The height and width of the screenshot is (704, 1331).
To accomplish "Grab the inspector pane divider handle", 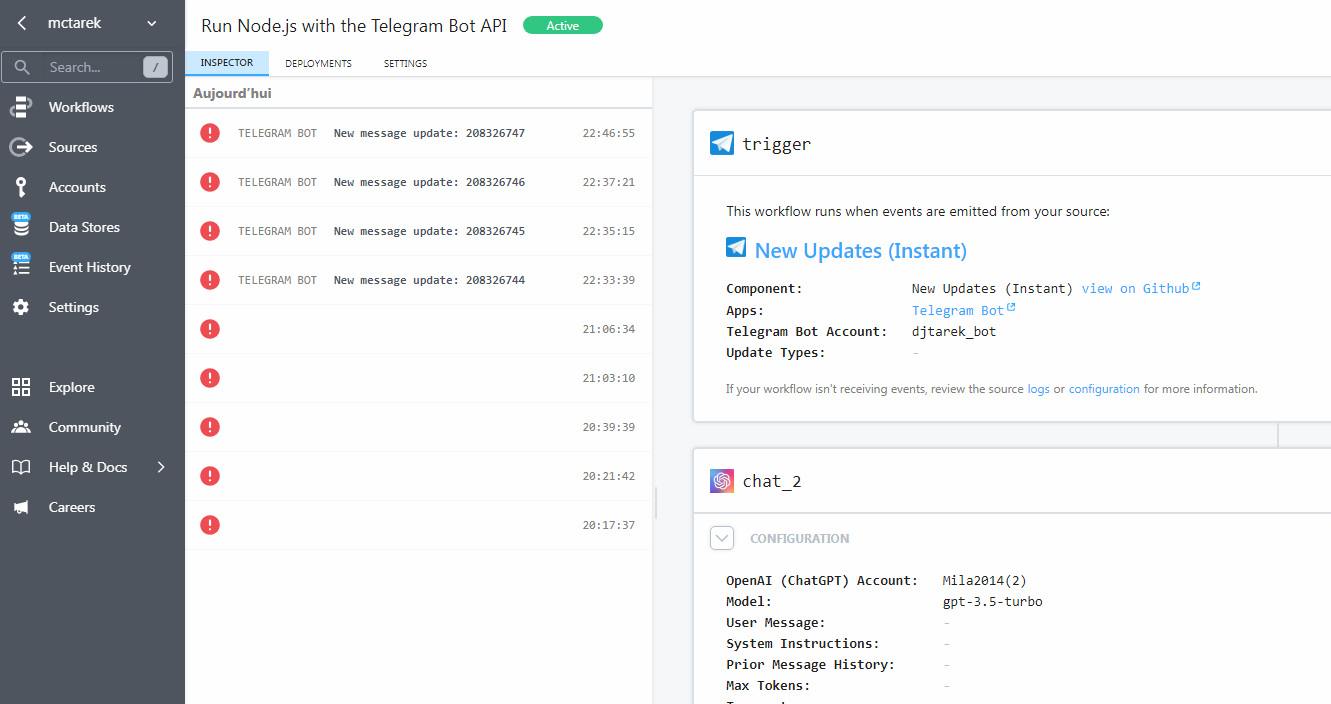I will tap(655, 502).
